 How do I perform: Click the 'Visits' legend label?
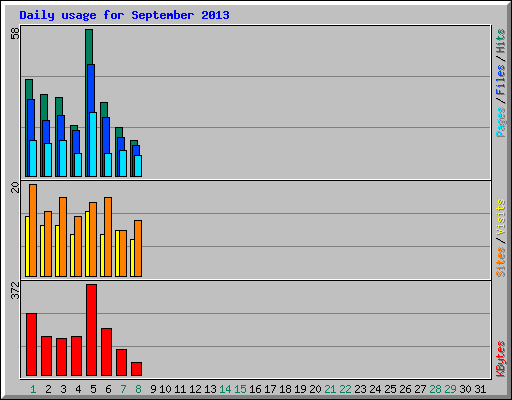tap(501, 218)
